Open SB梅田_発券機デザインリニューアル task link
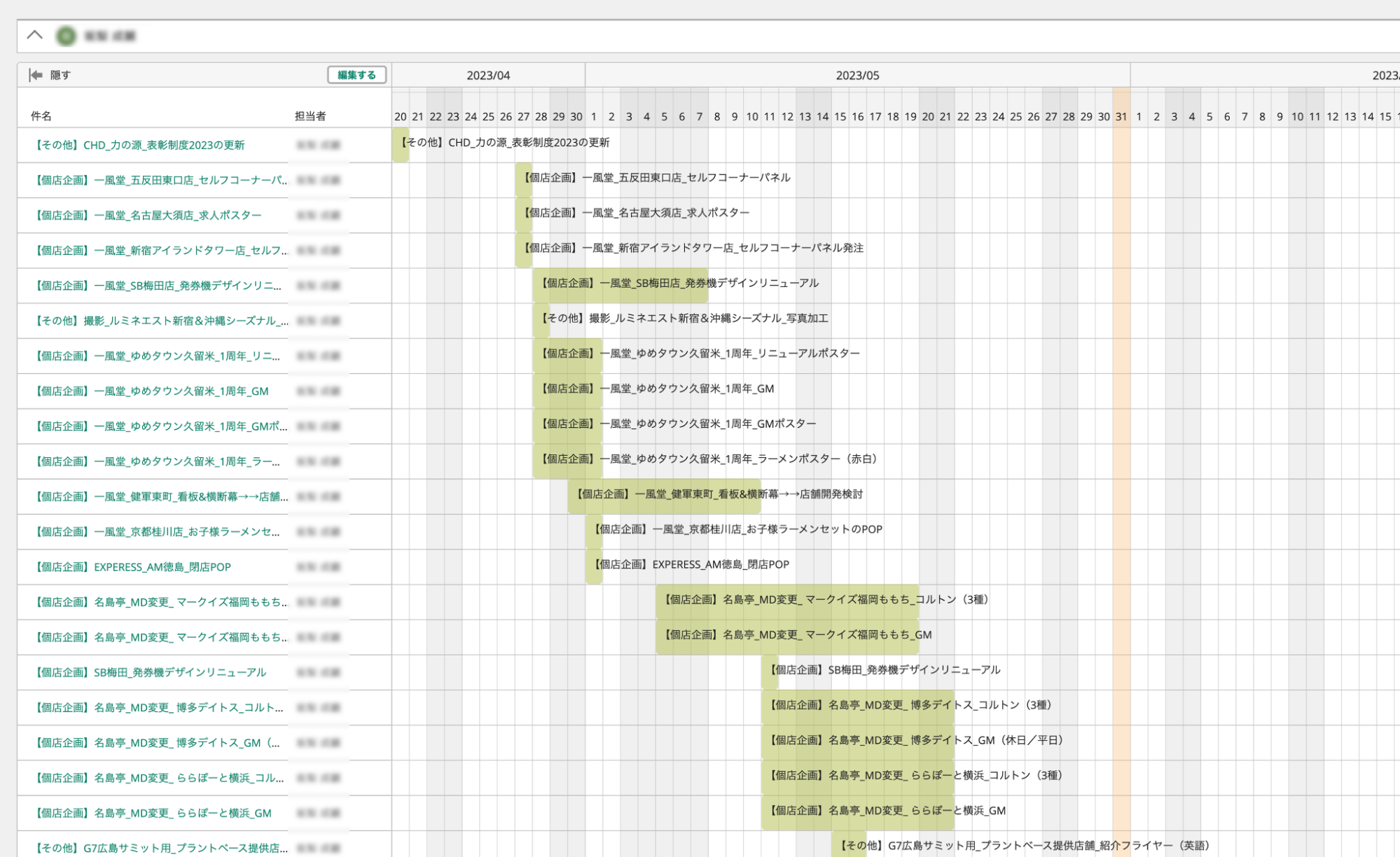The image size is (1400, 857). point(151,672)
